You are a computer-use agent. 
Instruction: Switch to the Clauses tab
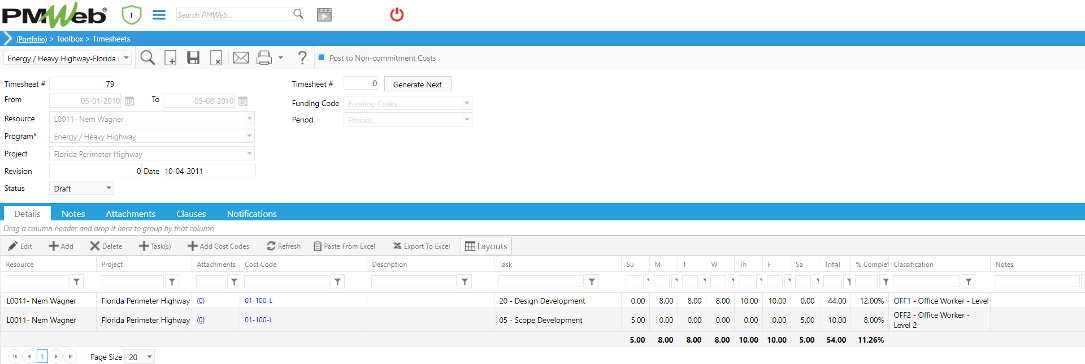[191, 214]
